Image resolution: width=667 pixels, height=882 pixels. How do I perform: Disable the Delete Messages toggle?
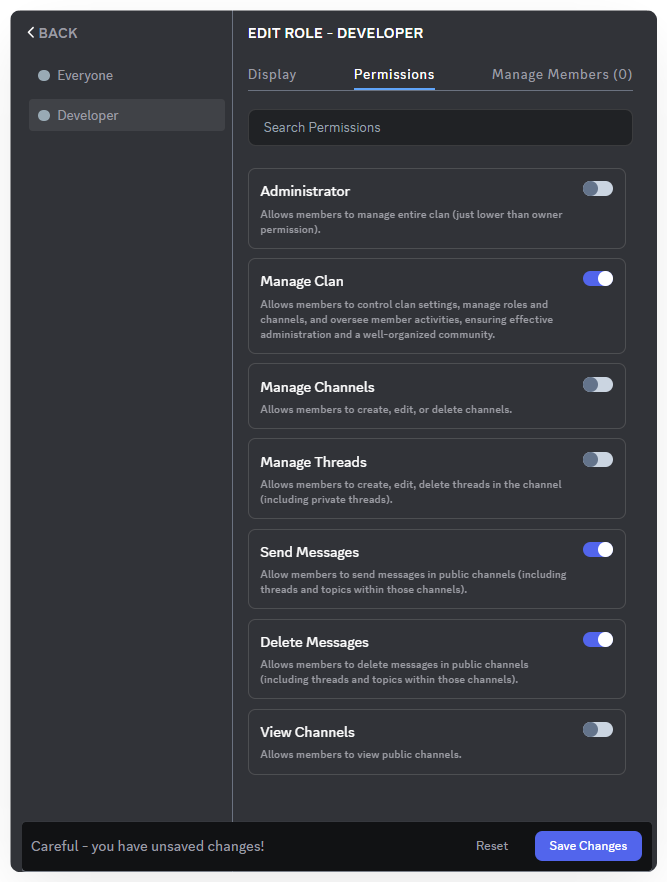click(x=597, y=640)
